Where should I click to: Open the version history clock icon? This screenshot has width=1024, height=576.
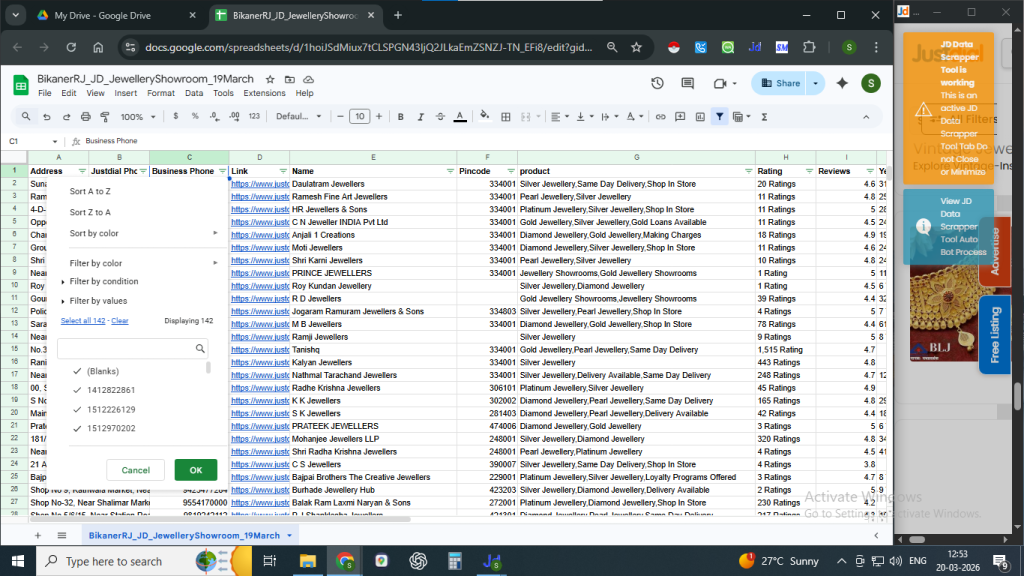[x=657, y=83]
